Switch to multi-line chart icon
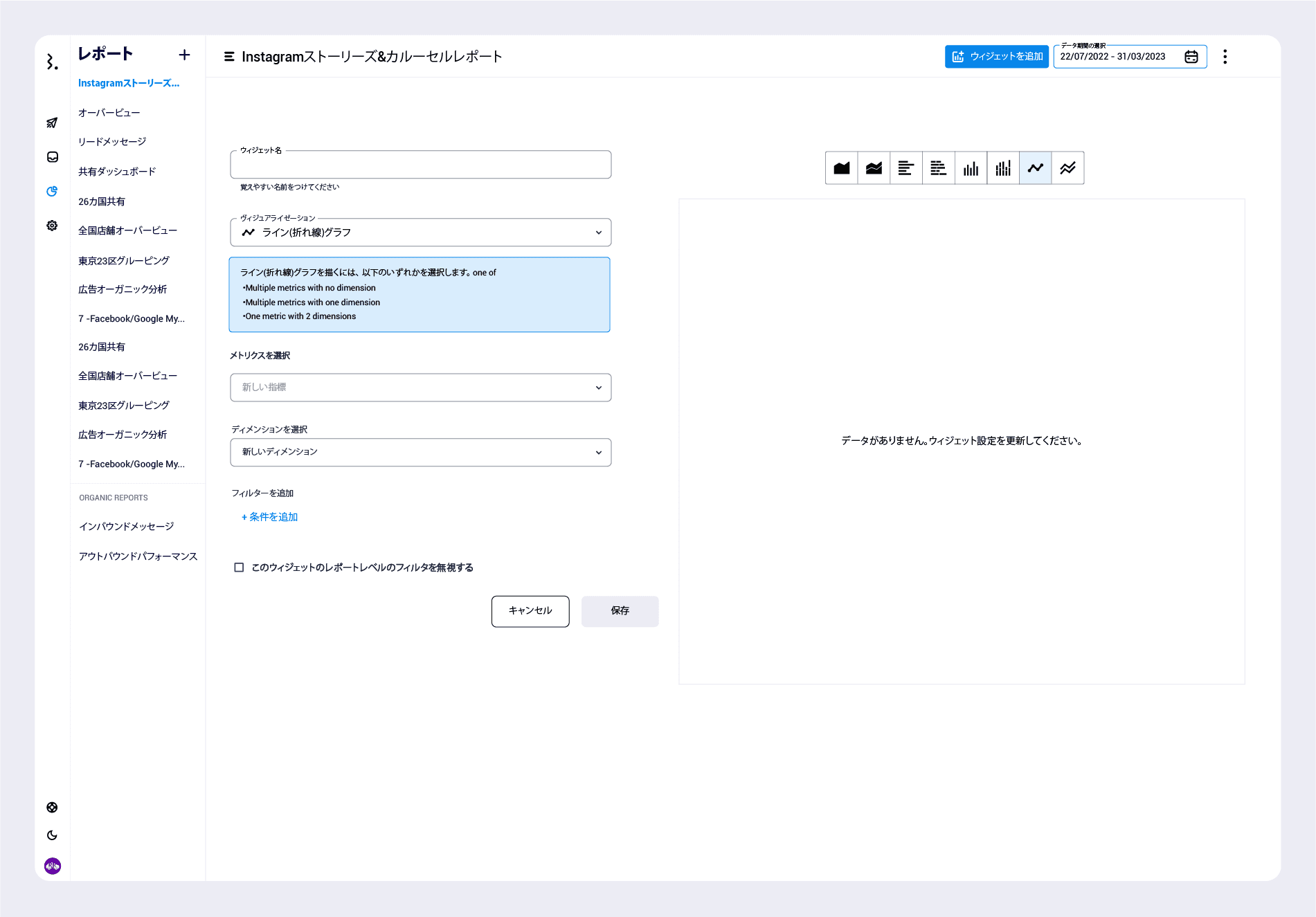The width and height of the screenshot is (1316, 917). click(1067, 168)
